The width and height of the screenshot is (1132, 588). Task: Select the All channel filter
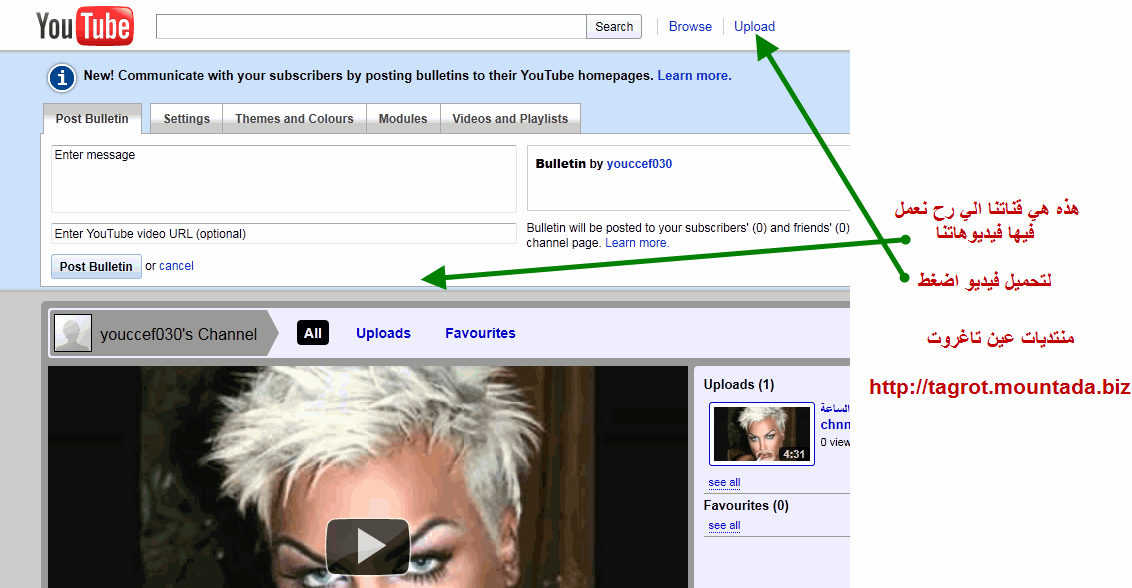coord(313,333)
